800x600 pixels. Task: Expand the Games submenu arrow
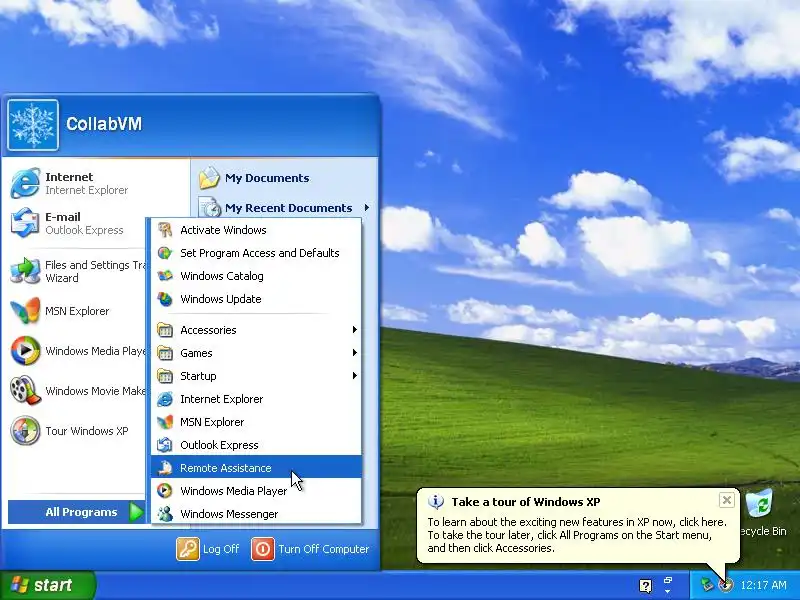[355, 353]
